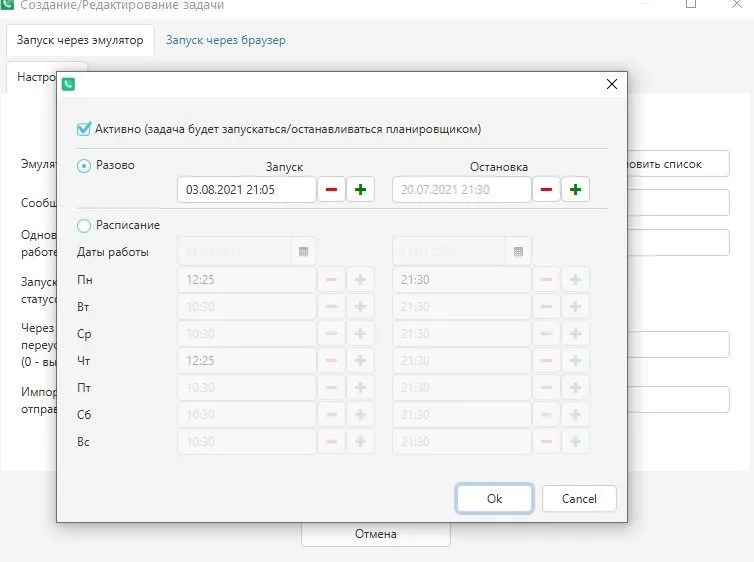Uncheck the Активно scheduler checkbox
Screen dimensions: 754x562
point(84,129)
